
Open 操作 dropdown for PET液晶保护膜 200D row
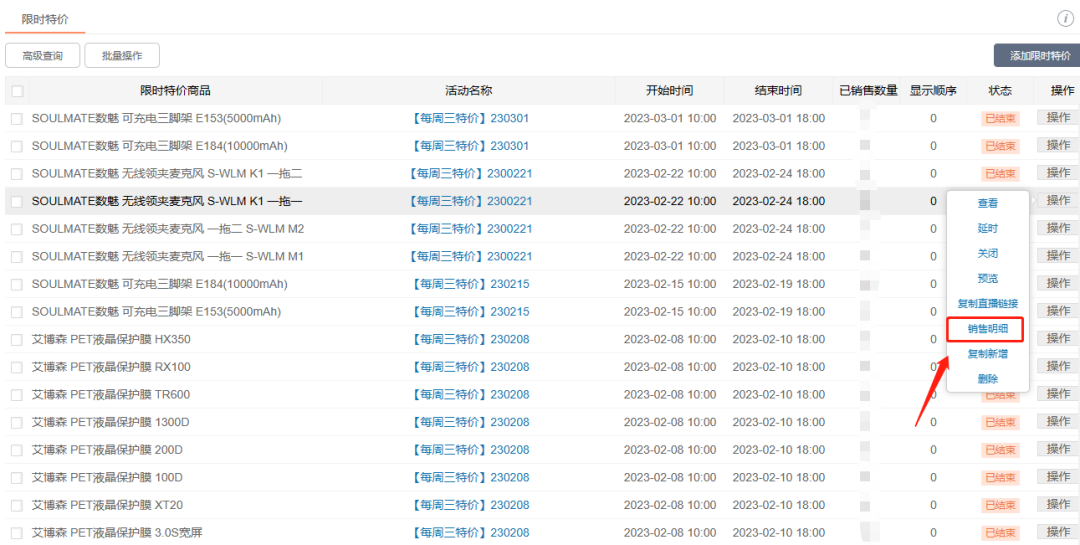(x=1058, y=449)
